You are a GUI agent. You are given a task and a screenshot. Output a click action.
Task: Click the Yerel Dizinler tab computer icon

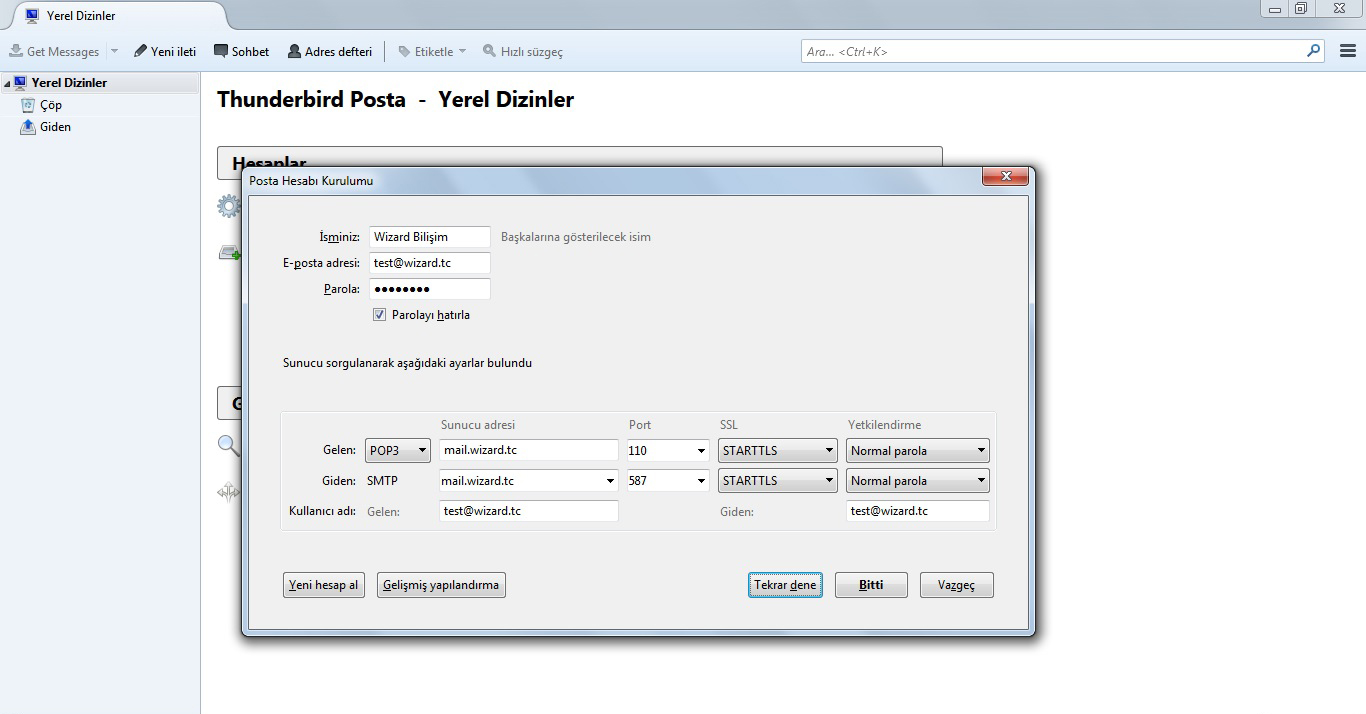pyautogui.click(x=32, y=16)
